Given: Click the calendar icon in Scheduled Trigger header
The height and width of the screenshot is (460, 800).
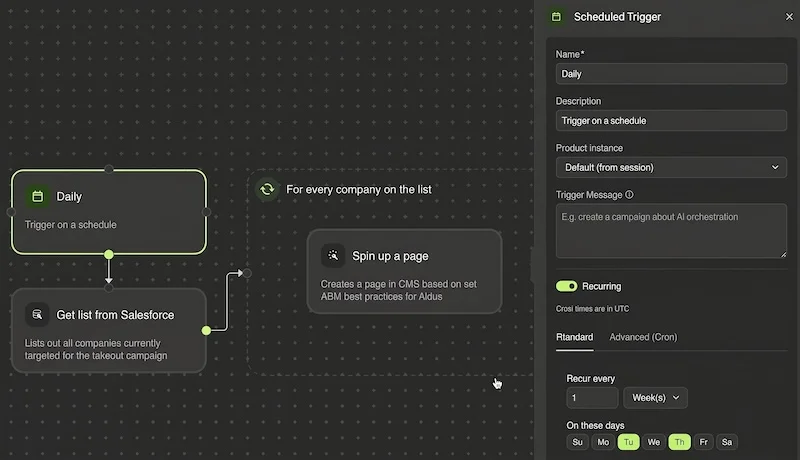Looking at the screenshot, I should click(556, 17).
